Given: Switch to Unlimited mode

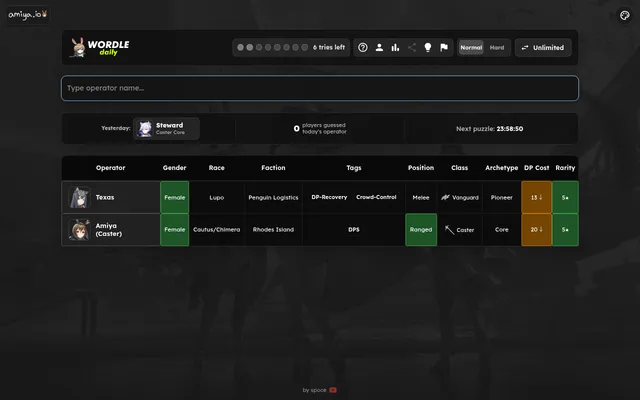Looking at the screenshot, I should coord(543,47).
